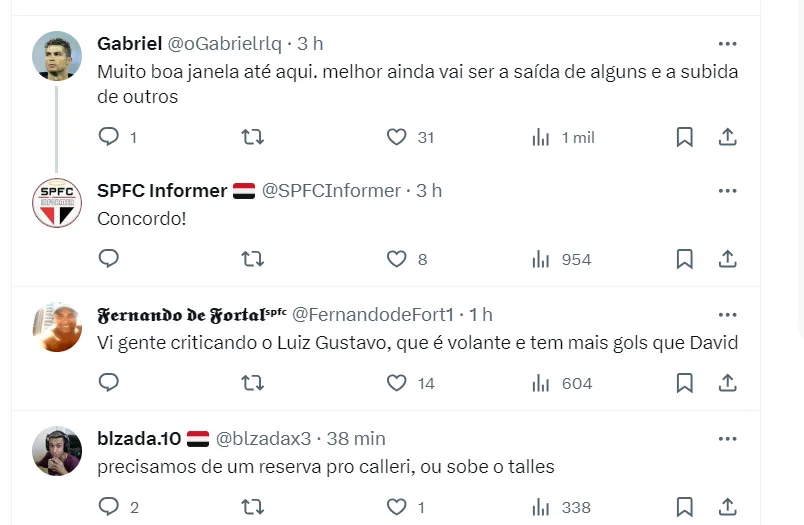Open @SPFCInformer profile handle link
This screenshot has width=804, height=525.
tap(331, 190)
